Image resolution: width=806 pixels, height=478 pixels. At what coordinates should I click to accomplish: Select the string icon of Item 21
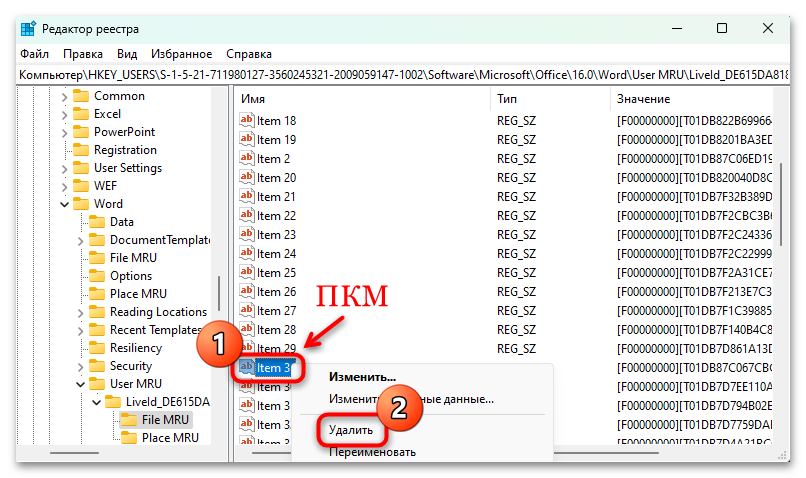pos(247,196)
